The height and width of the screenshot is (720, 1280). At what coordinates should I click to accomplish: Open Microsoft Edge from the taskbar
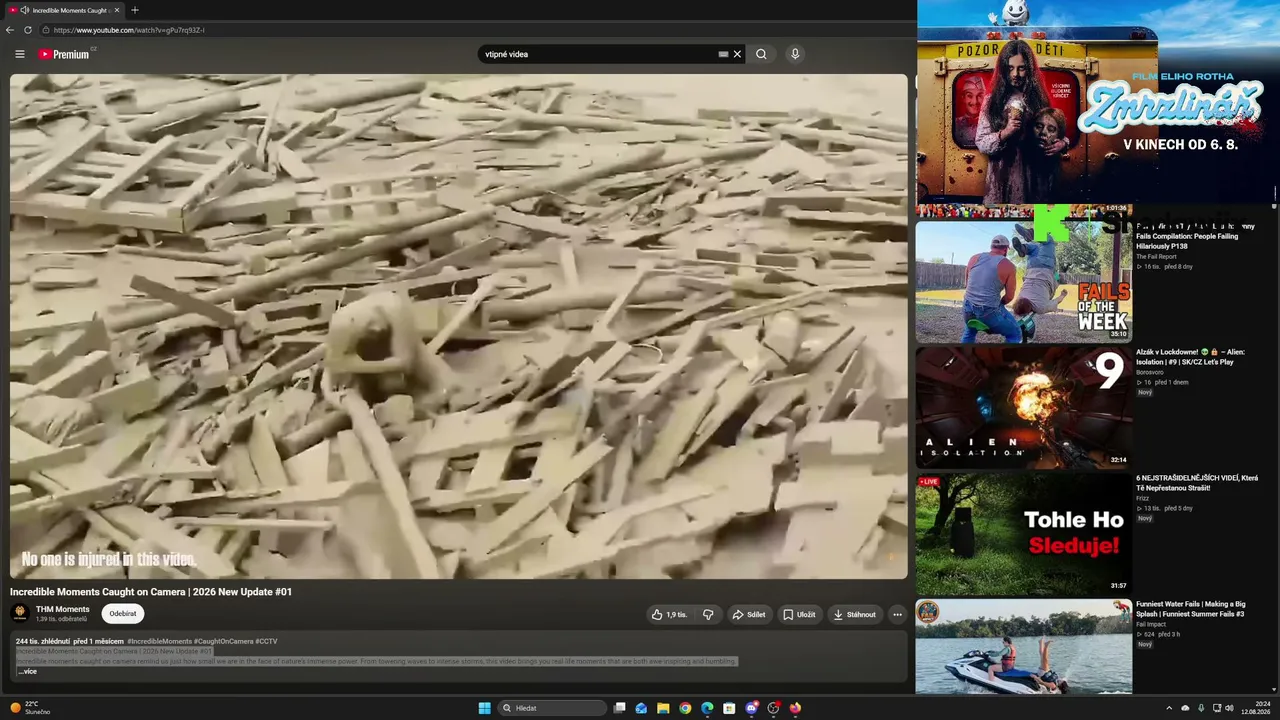(707, 708)
